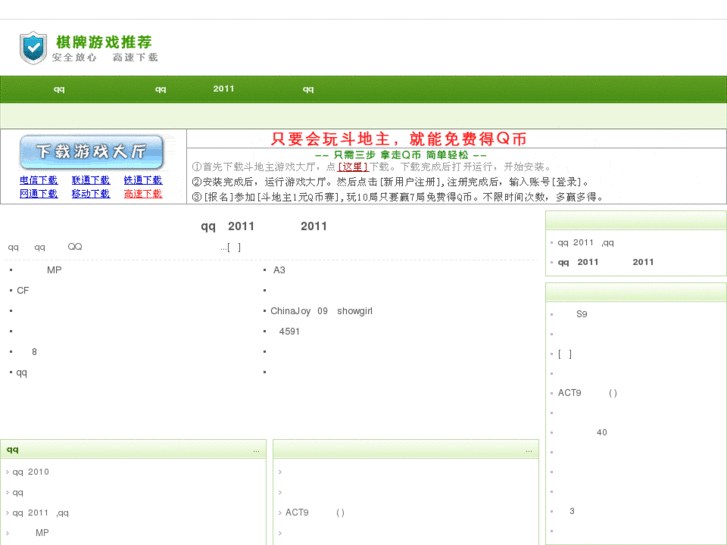Select the first qq item in nav bar
Viewport: 727px width, 545px height.
pyautogui.click(x=59, y=89)
